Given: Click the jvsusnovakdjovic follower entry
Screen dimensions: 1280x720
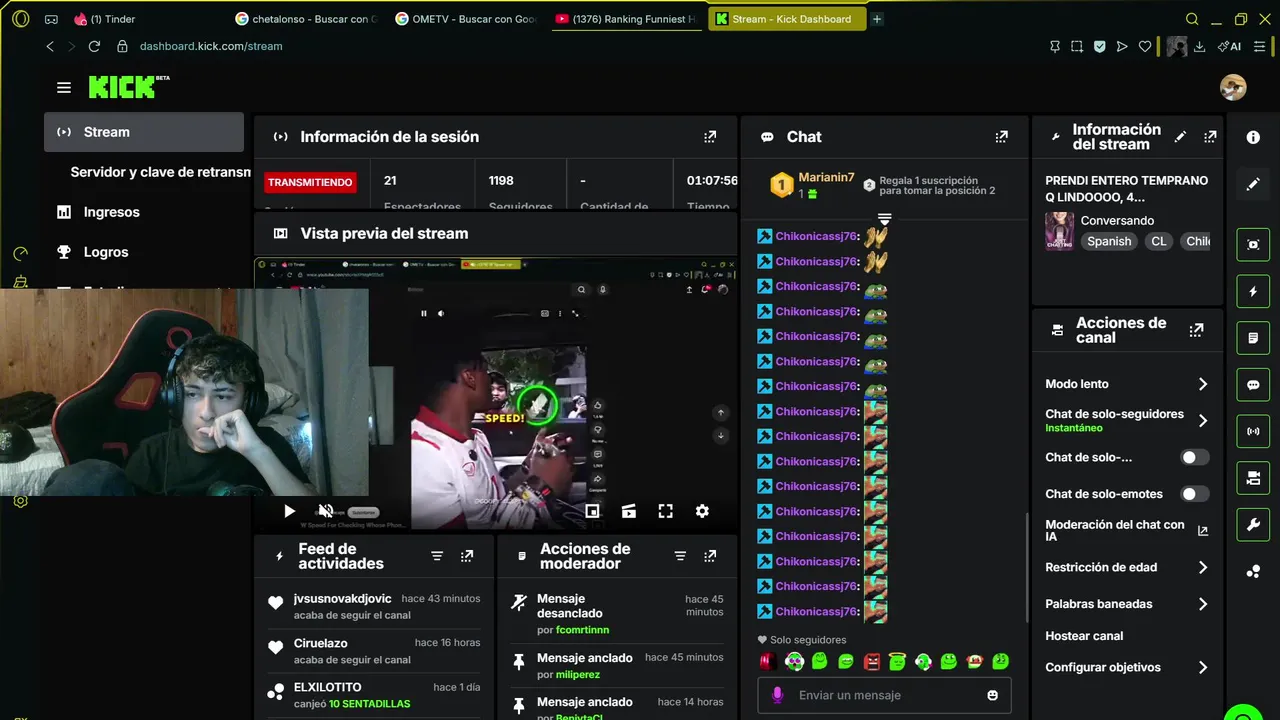Looking at the screenshot, I should point(373,606).
